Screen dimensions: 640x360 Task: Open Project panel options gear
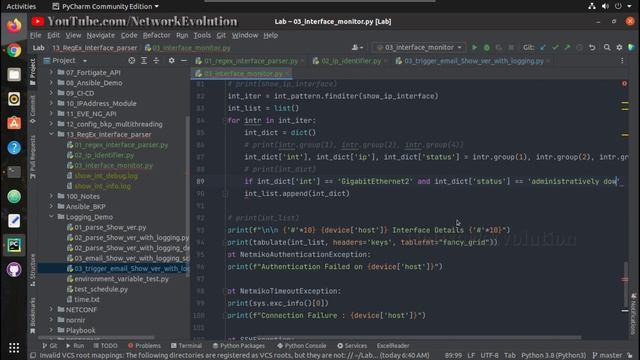click(171, 60)
